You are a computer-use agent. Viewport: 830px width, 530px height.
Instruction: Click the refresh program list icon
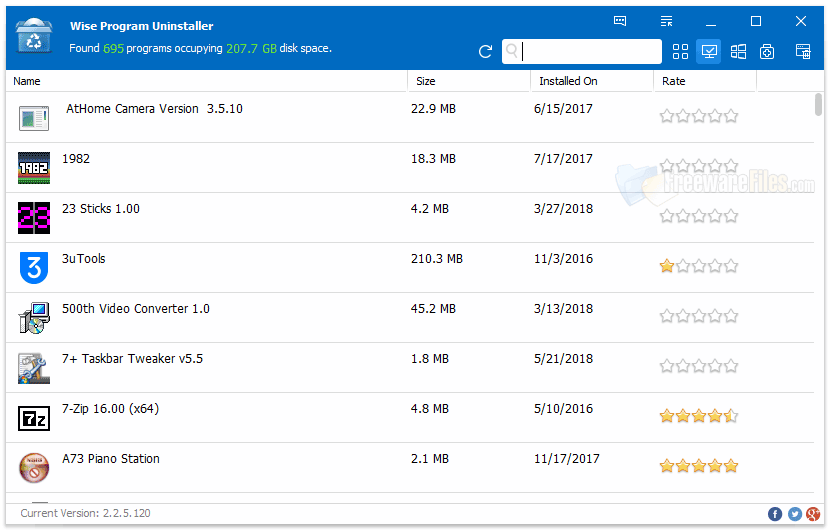(485, 51)
